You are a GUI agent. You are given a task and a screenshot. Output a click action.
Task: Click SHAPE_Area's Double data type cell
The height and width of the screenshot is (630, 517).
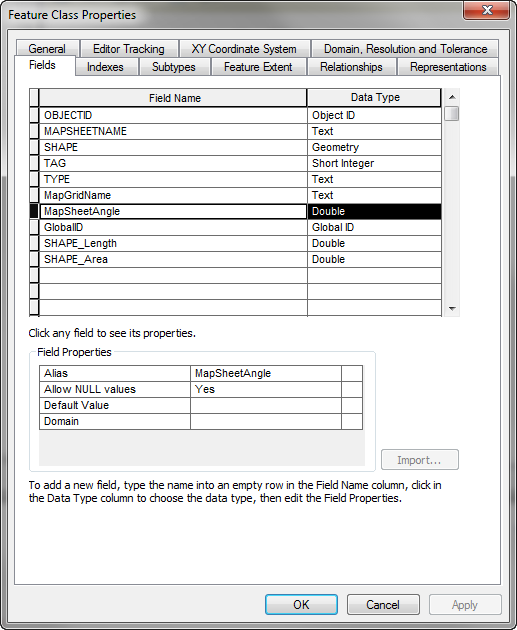point(374,260)
